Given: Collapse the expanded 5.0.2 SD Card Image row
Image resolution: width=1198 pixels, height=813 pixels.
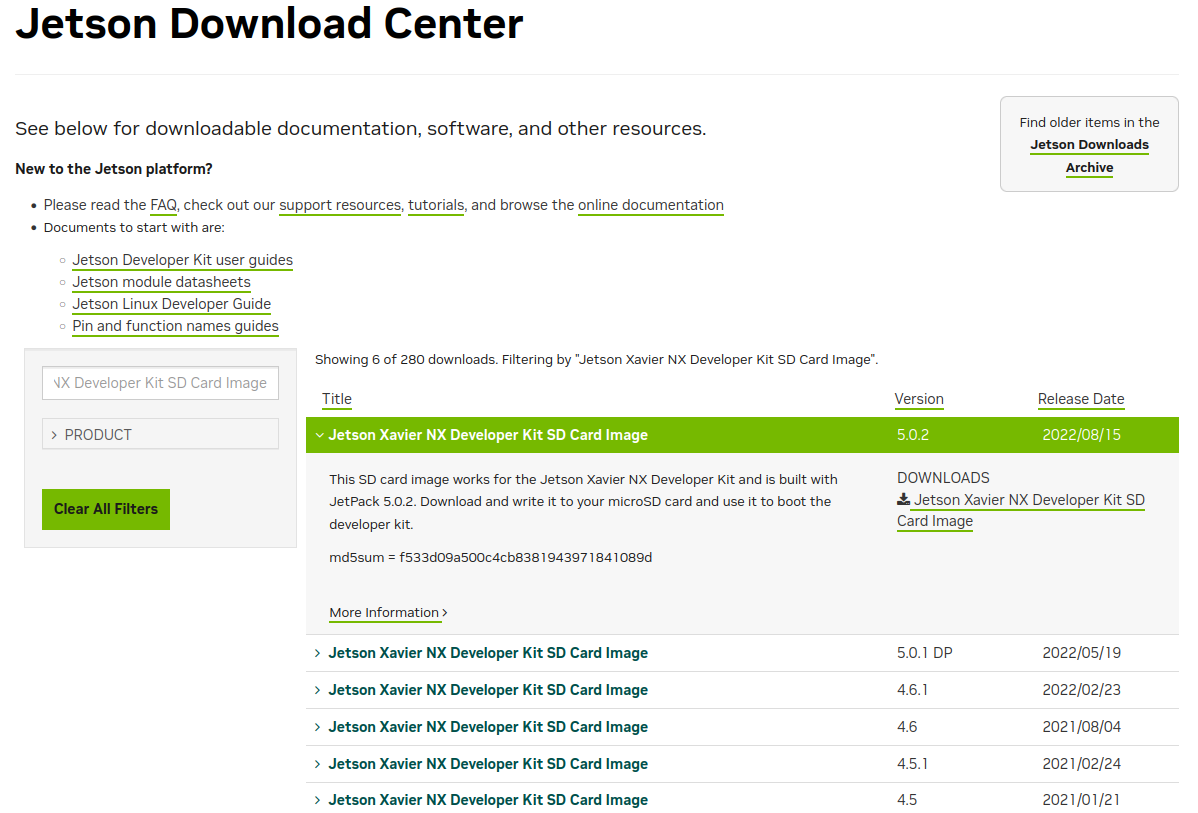Looking at the screenshot, I should pos(487,435).
